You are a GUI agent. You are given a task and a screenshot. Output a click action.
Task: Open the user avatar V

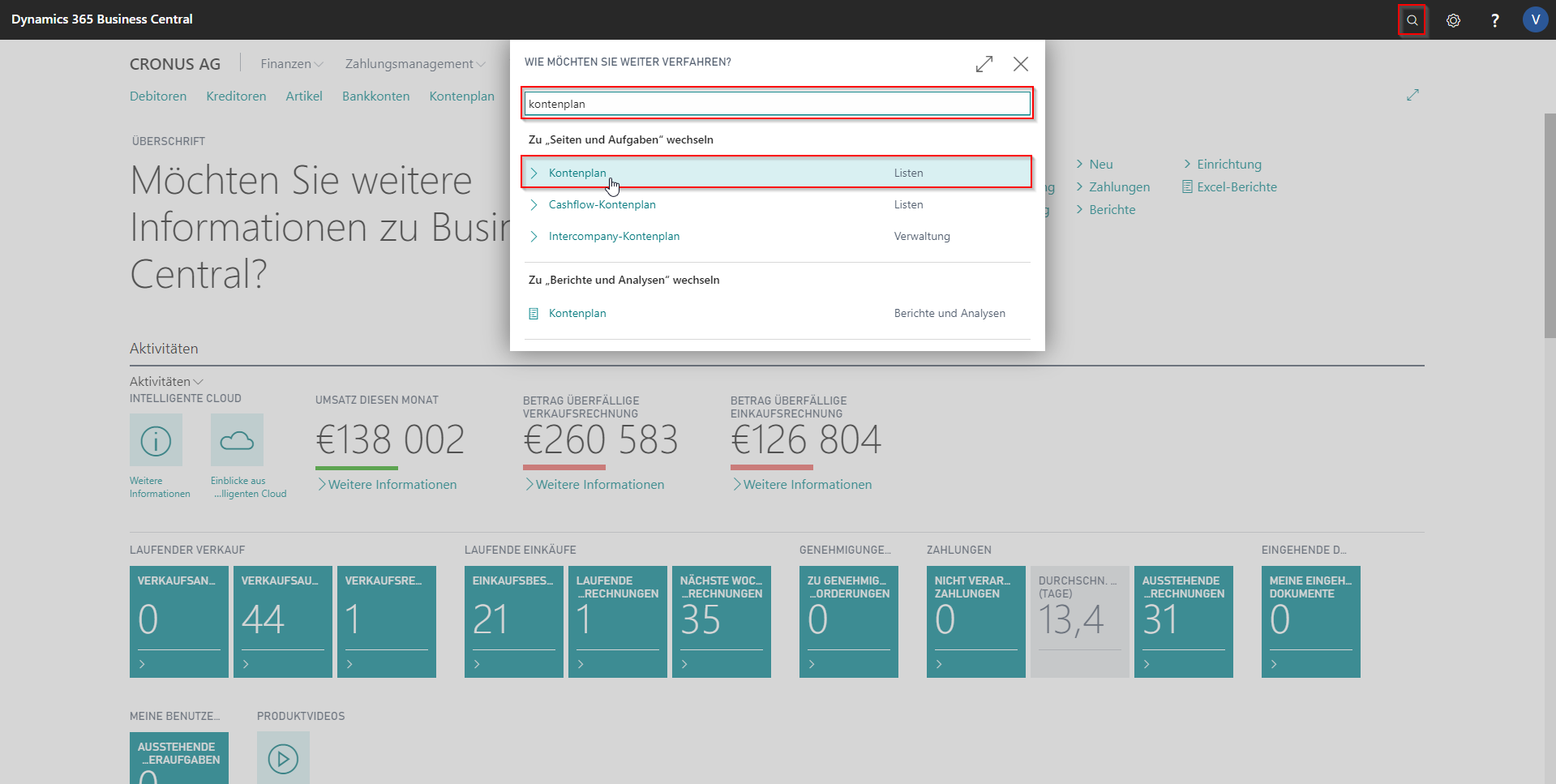point(1535,19)
